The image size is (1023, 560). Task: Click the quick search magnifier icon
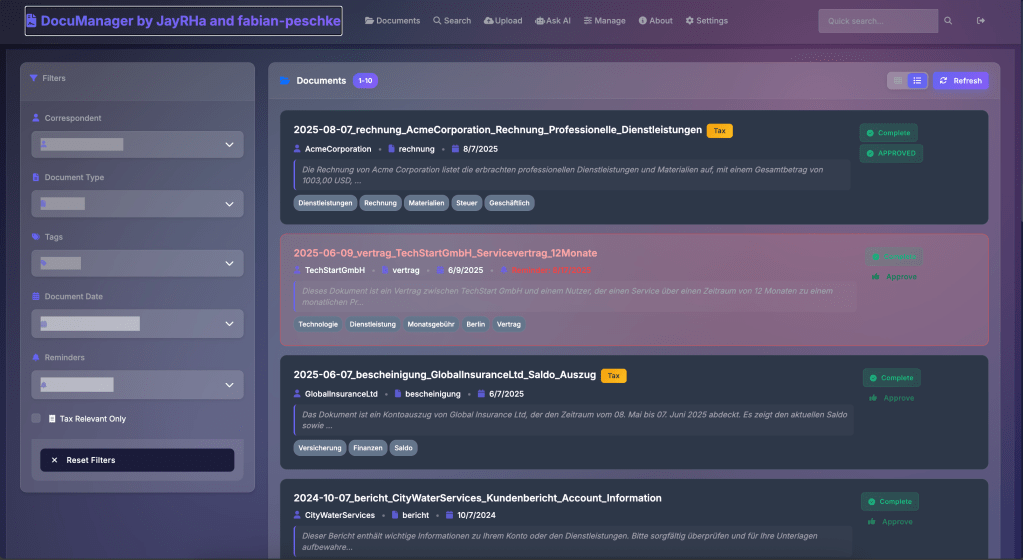tap(948, 21)
